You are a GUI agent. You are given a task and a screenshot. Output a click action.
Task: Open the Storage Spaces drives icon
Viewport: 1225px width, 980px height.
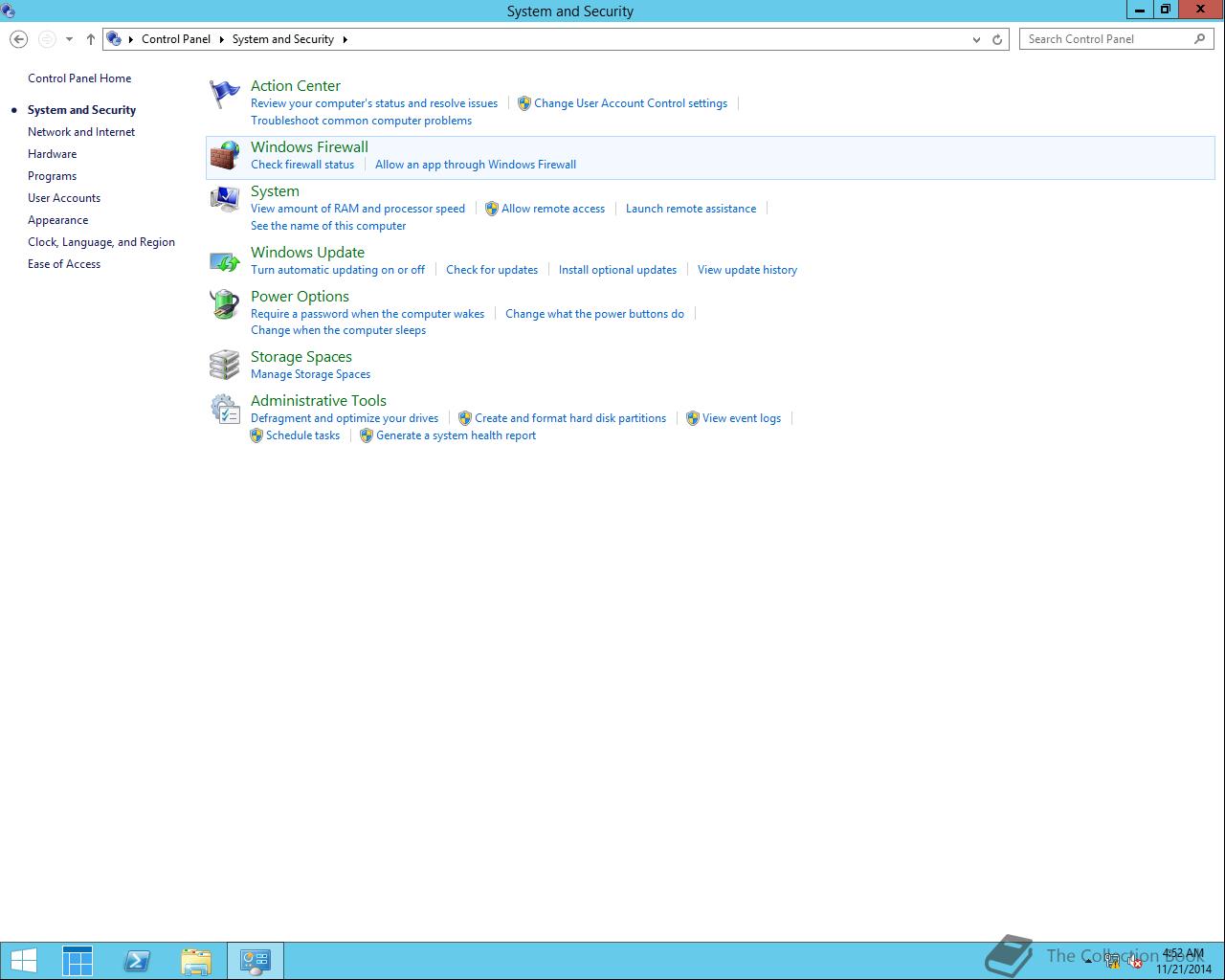(225, 365)
